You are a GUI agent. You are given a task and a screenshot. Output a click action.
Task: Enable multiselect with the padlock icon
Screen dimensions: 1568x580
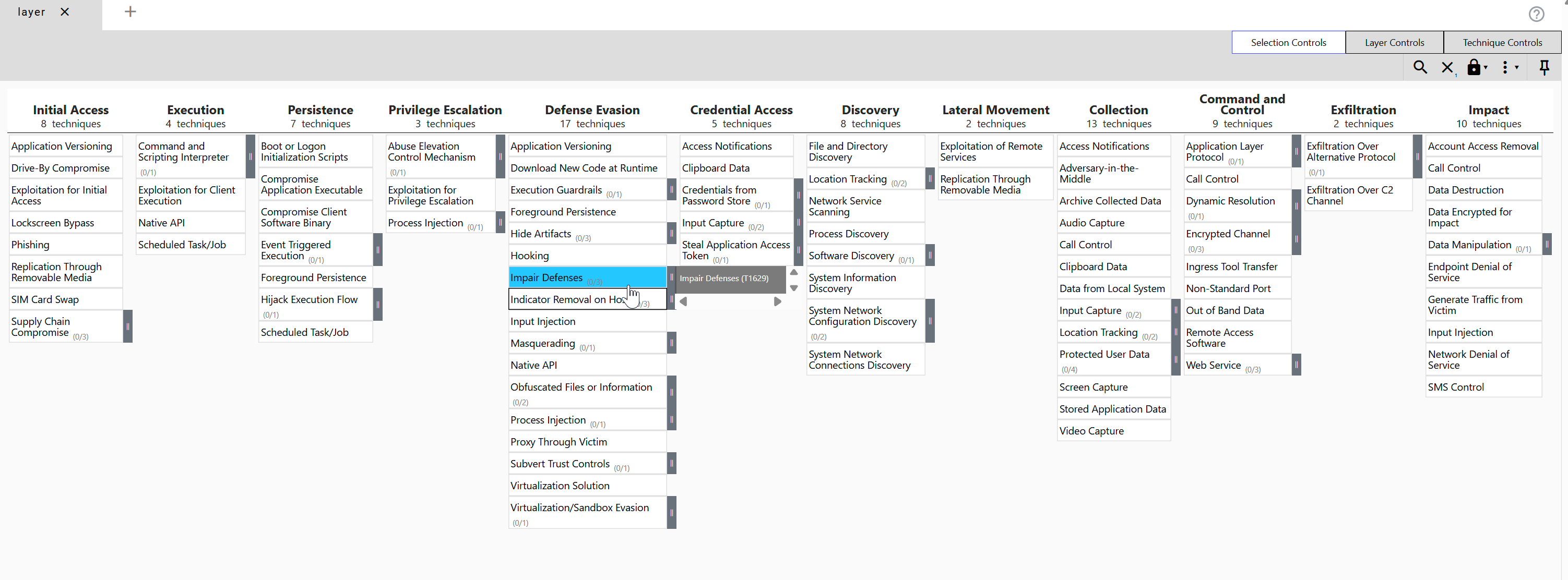pos(1473,67)
